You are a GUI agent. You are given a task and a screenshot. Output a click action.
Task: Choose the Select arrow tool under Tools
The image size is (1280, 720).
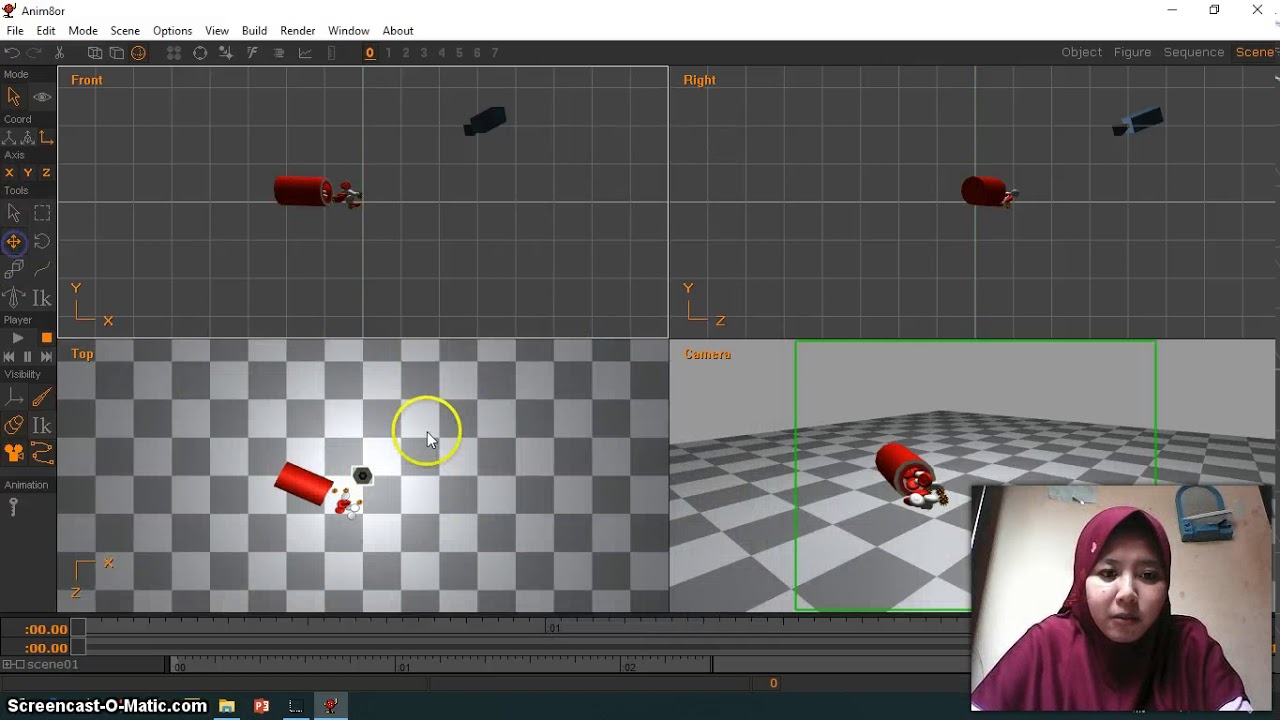click(14, 213)
